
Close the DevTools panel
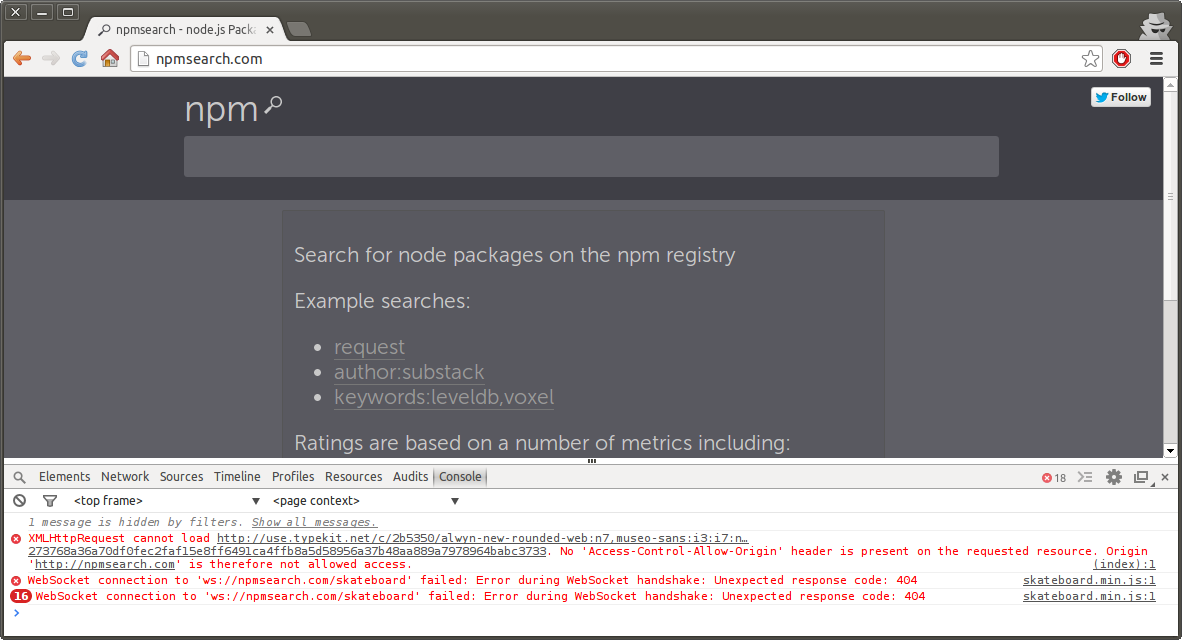pos(1165,477)
